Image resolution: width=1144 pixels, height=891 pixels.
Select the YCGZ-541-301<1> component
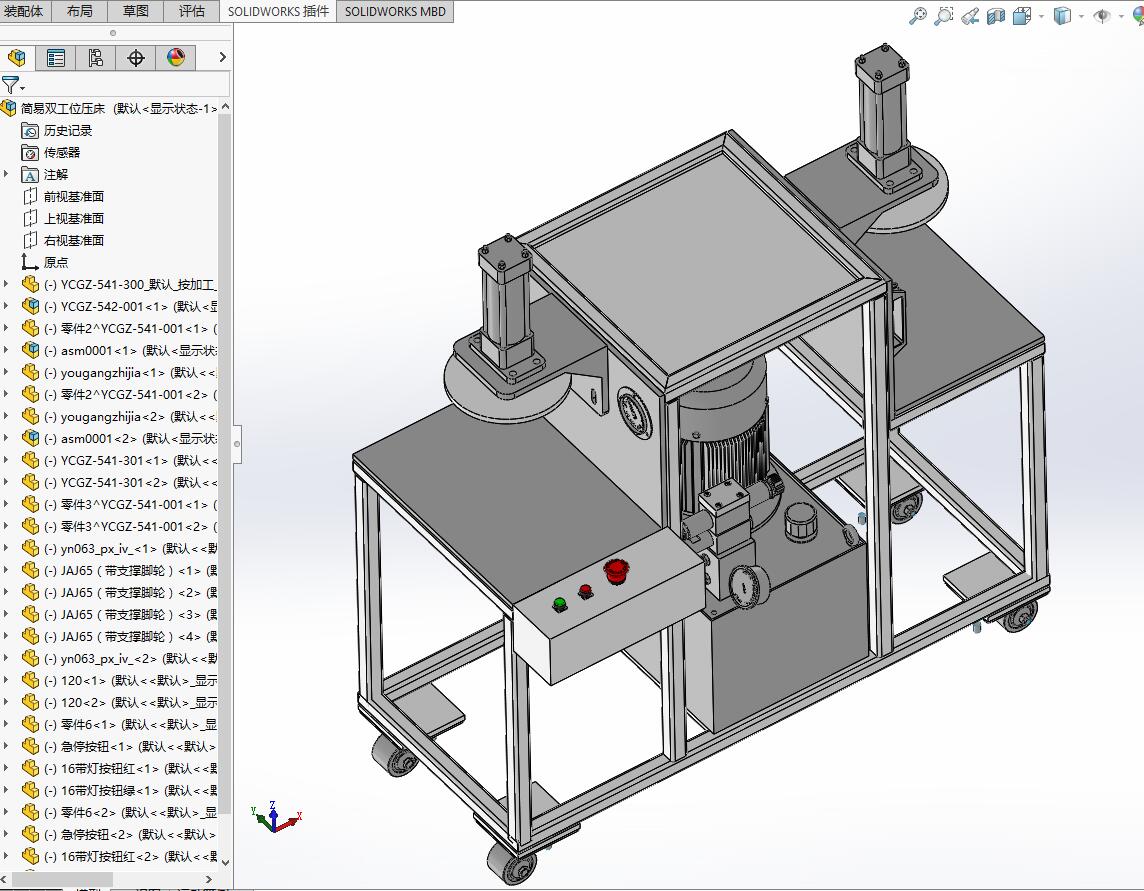pos(120,460)
